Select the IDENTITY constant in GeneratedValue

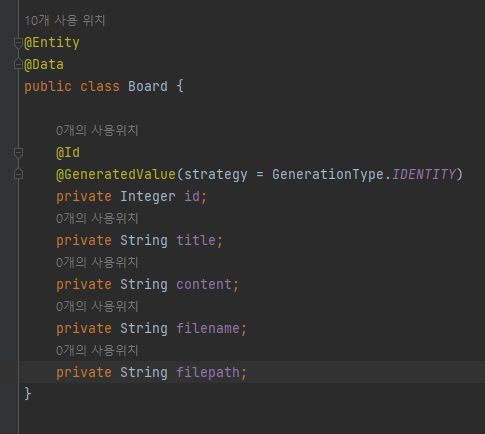[423, 174]
